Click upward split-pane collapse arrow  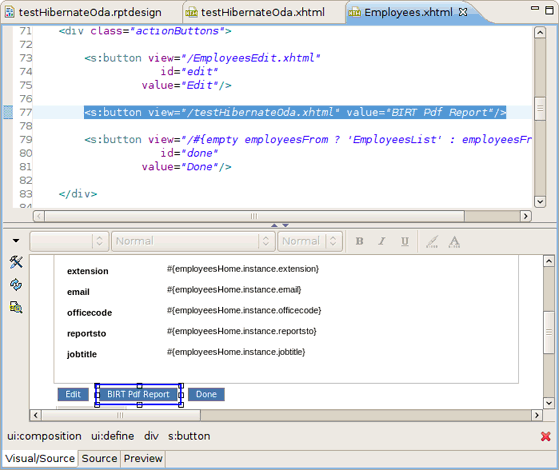274,225
